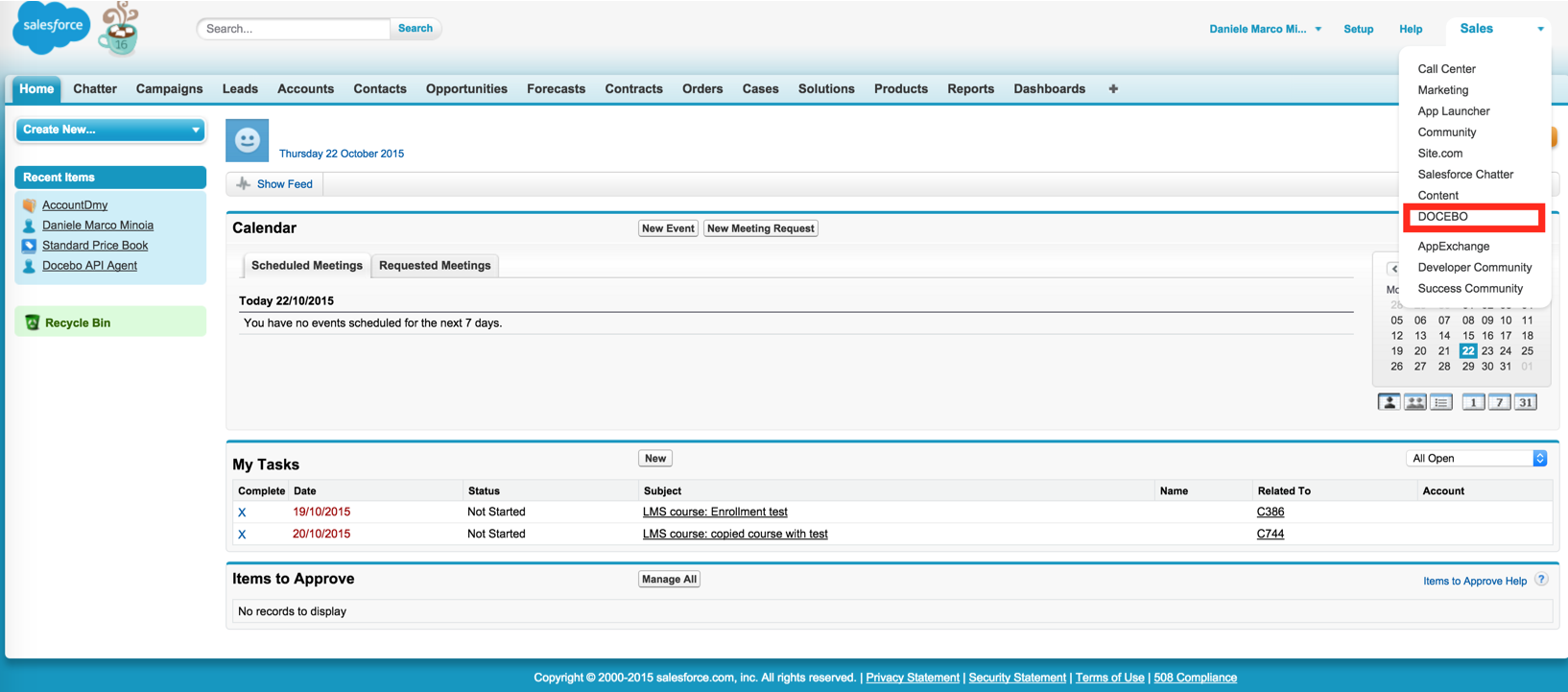Select DOCEBO from the app menu
Viewport: 1568px width, 692px height.
pyautogui.click(x=1442, y=217)
